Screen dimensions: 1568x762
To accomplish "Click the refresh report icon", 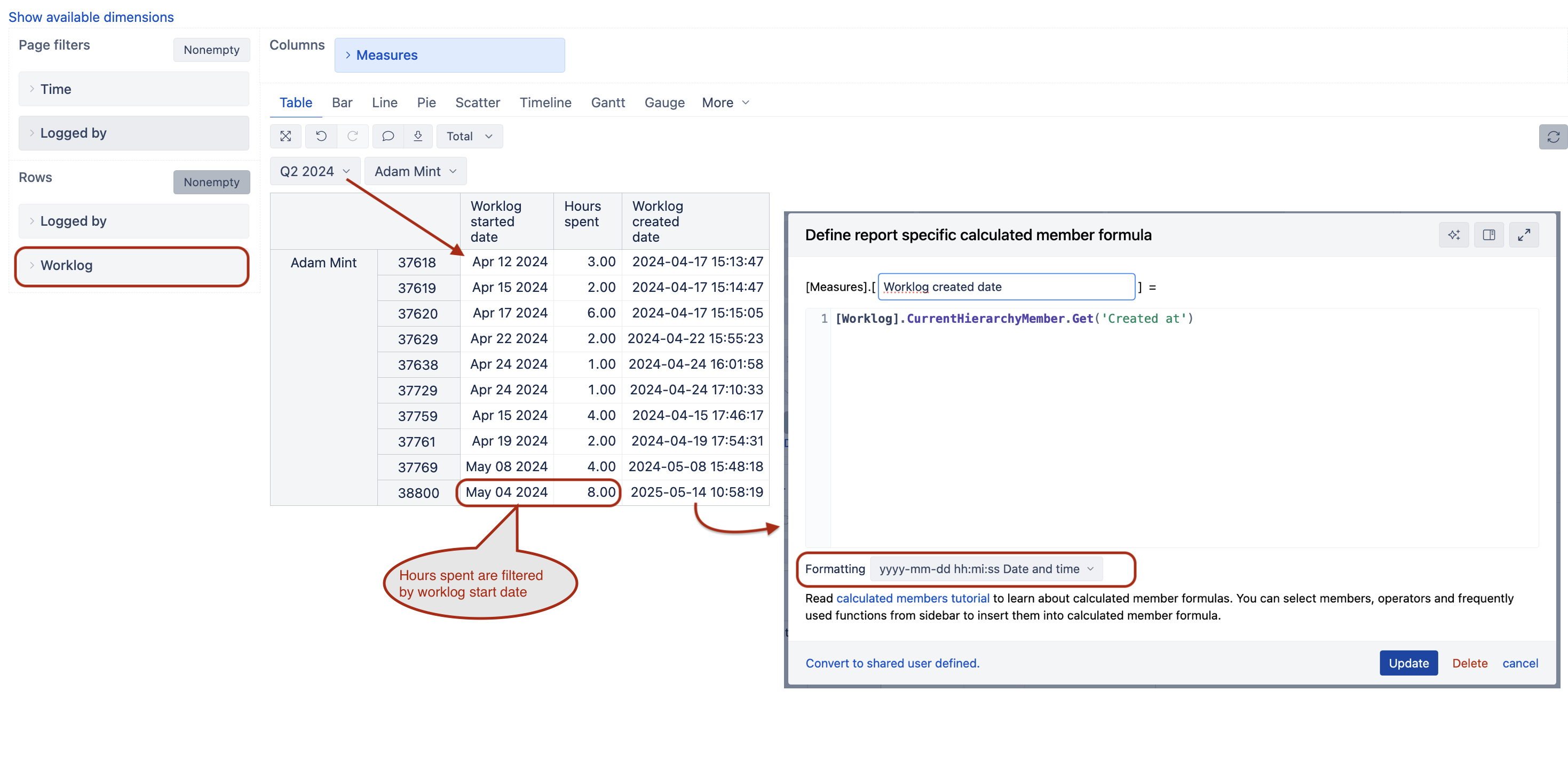I will point(1554,137).
